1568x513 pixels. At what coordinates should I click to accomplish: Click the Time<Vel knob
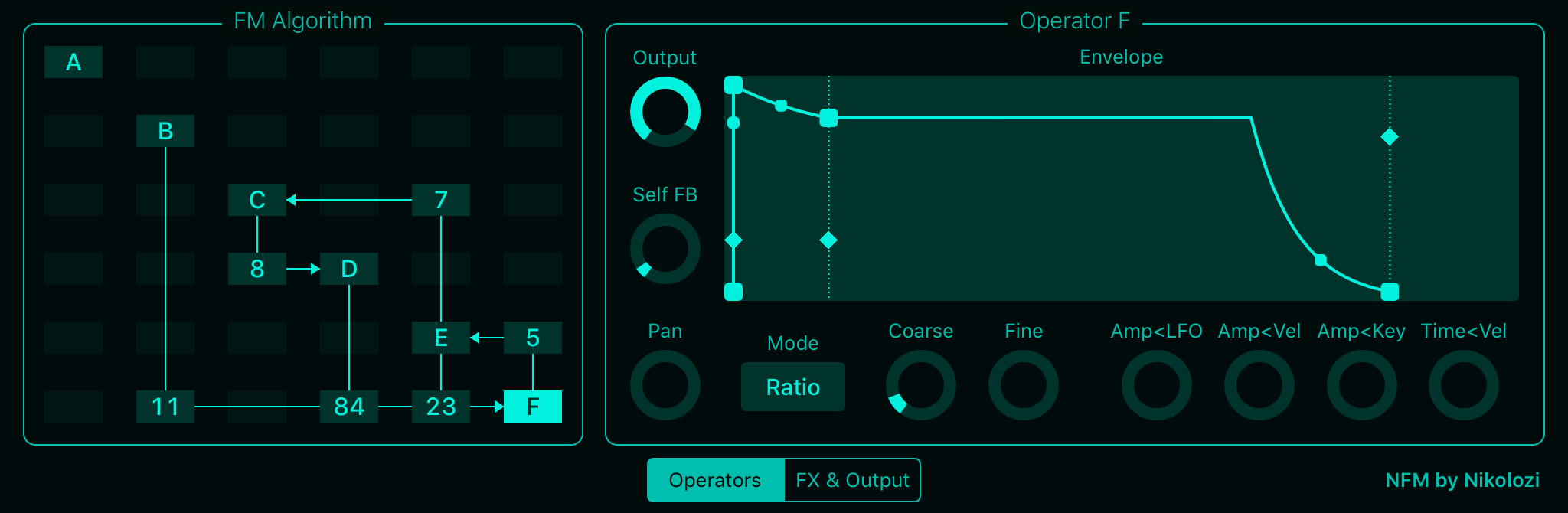(1463, 385)
